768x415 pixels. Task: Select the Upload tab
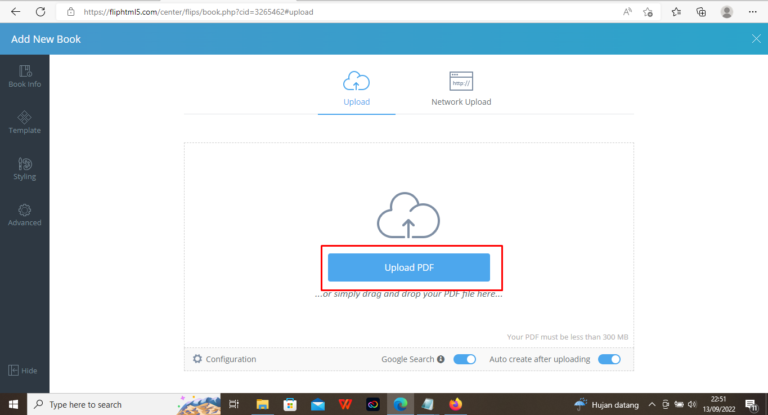pos(356,88)
